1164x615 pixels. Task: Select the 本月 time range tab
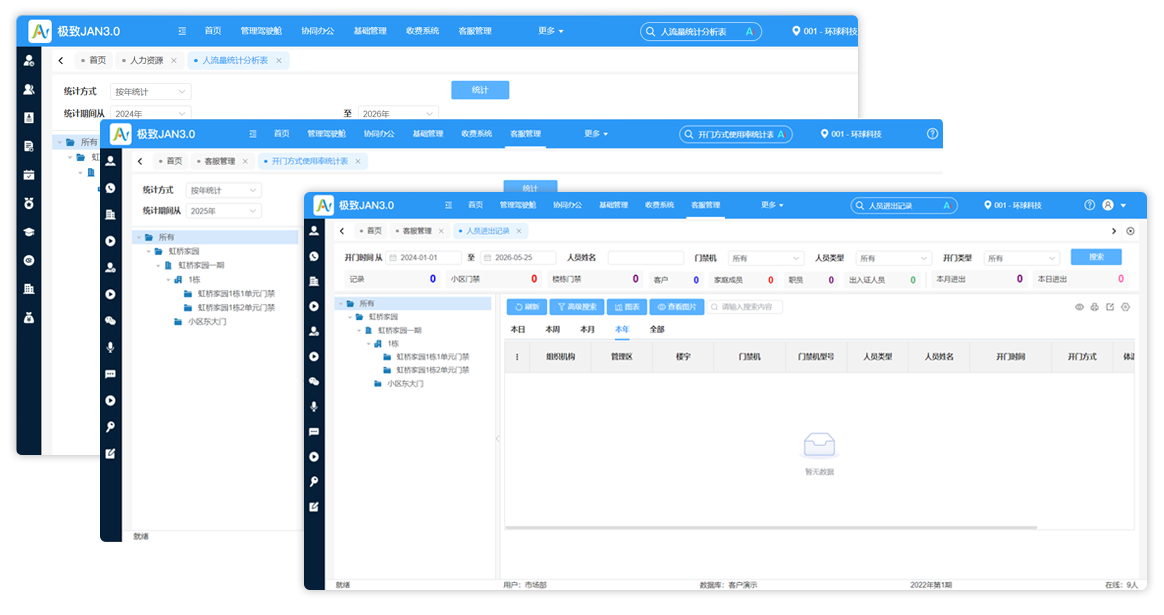click(587, 329)
